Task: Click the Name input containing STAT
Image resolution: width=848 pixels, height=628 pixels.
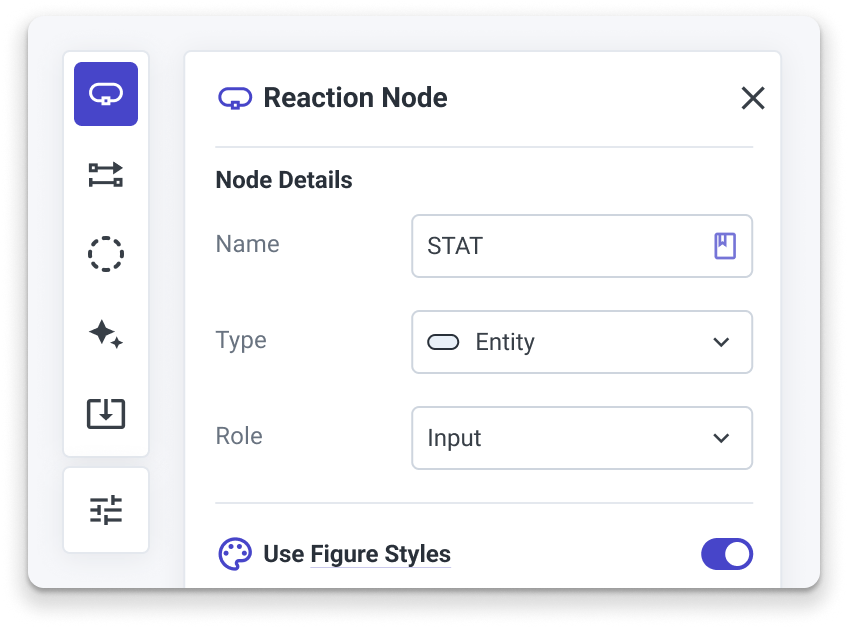Action: pos(582,246)
